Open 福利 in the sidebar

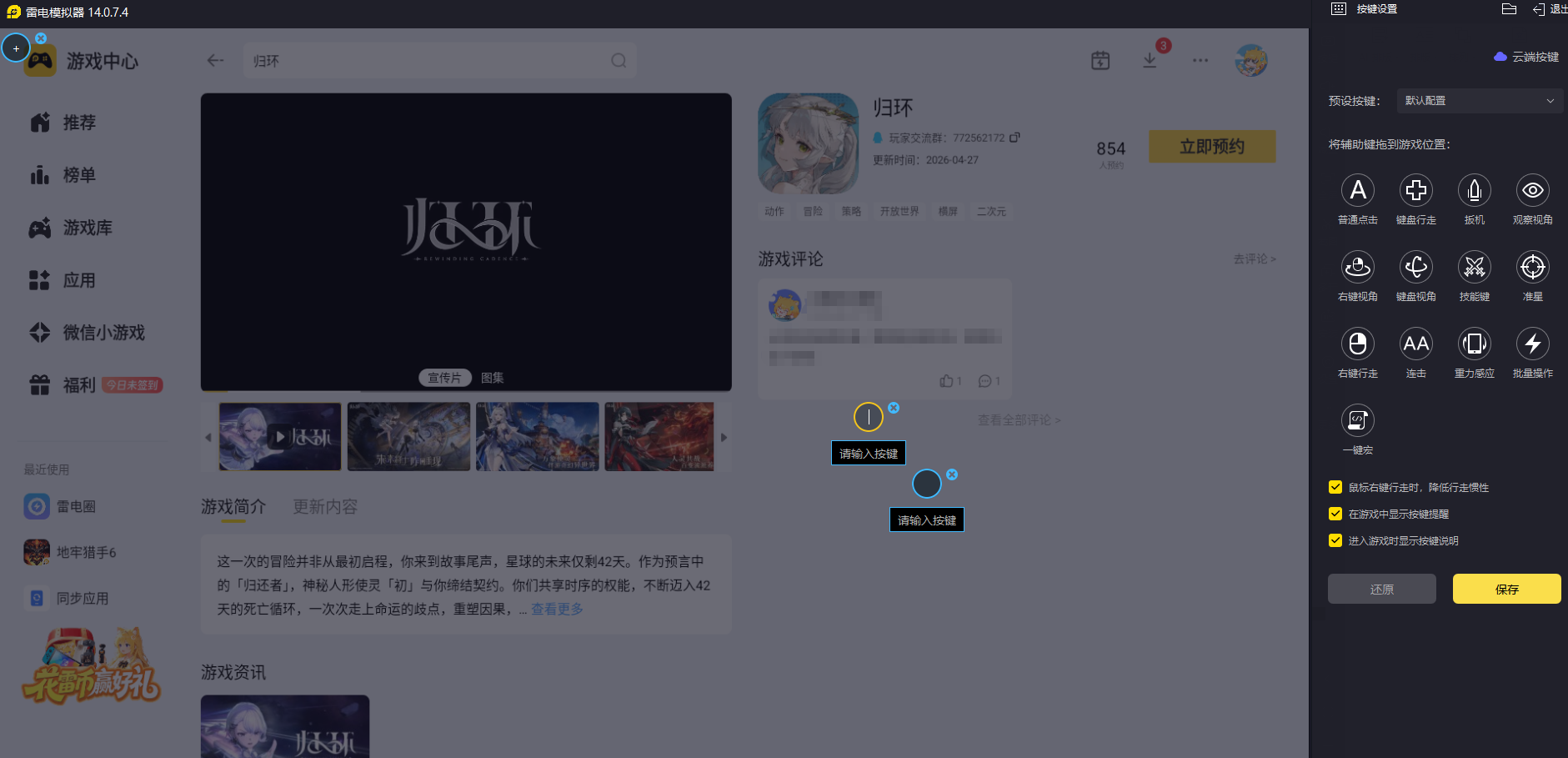point(63,385)
